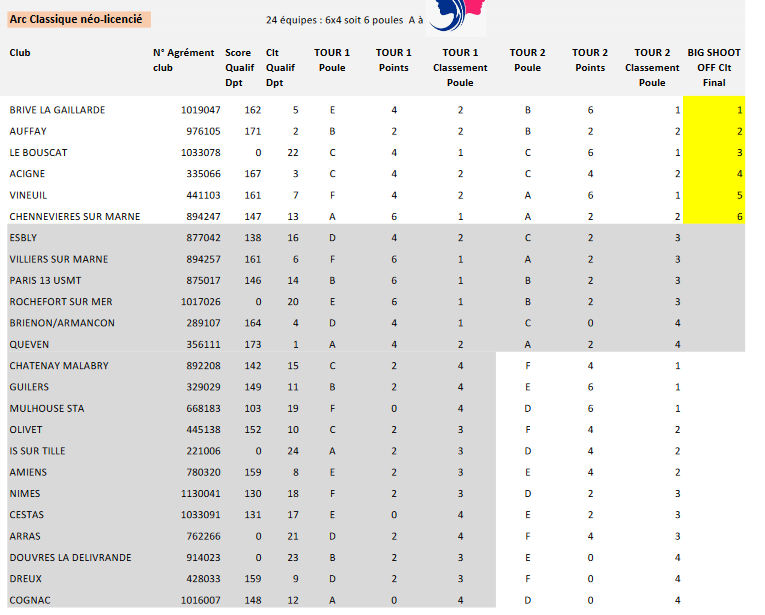Click agrément number 441103
The width and height of the screenshot is (765, 615).
click(203, 196)
